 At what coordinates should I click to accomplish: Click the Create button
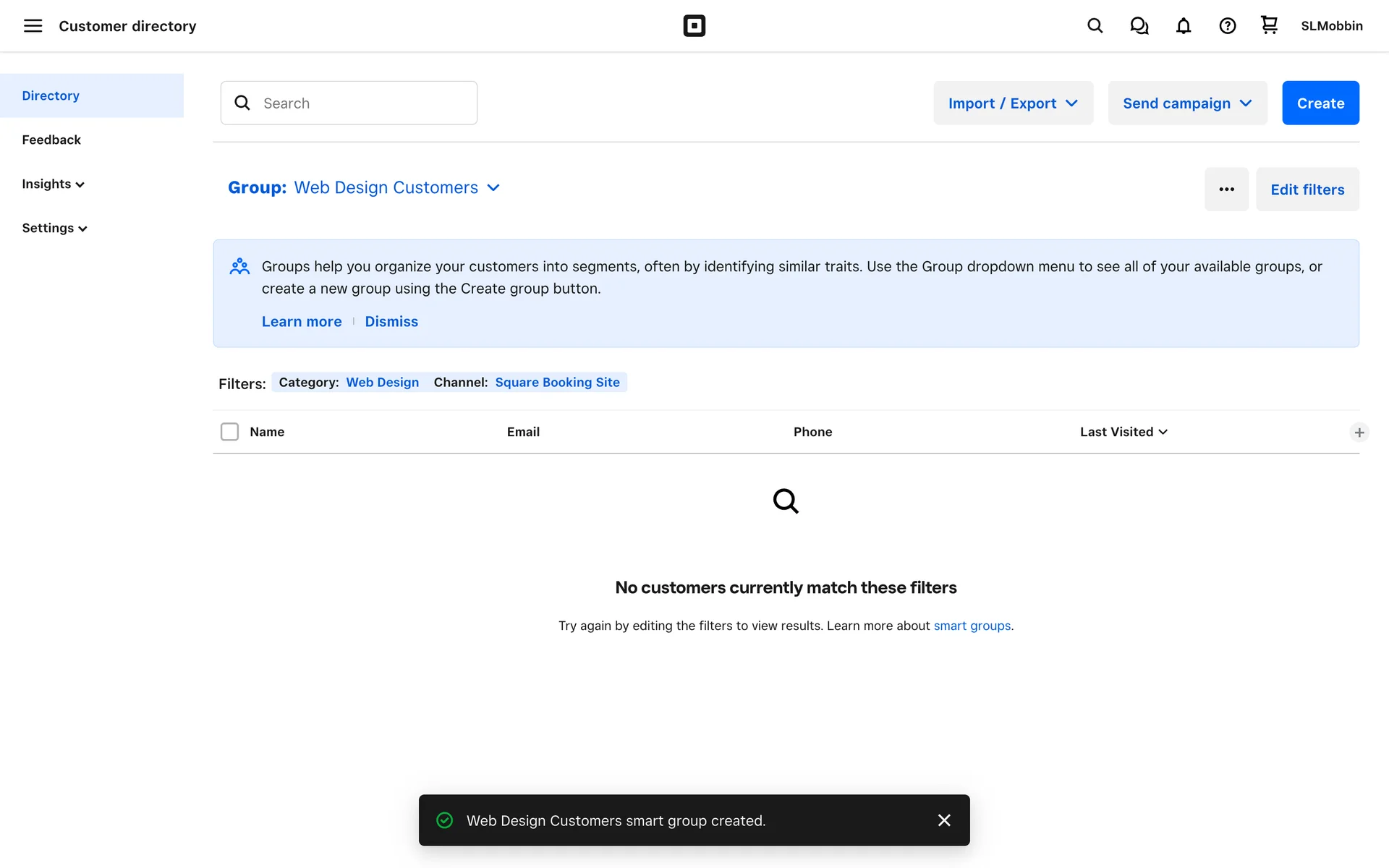(1320, 103)
